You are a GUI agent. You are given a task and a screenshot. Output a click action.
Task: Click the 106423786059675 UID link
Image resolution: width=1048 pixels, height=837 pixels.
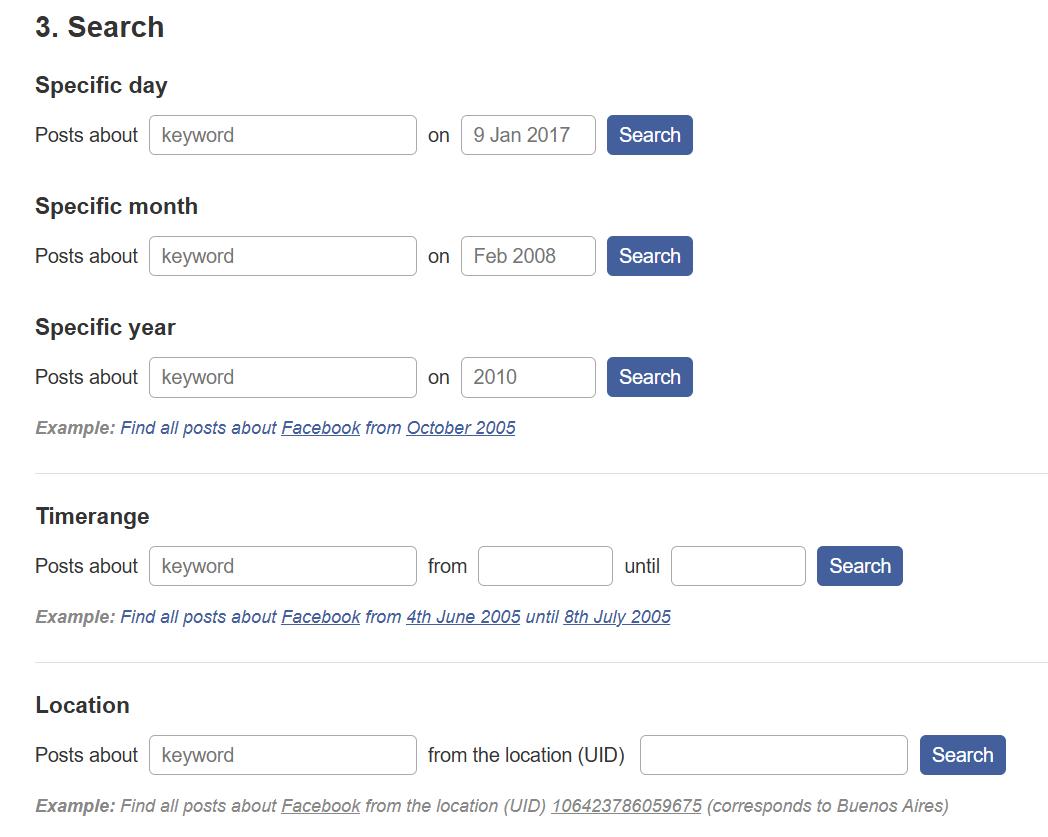point(626,806)
